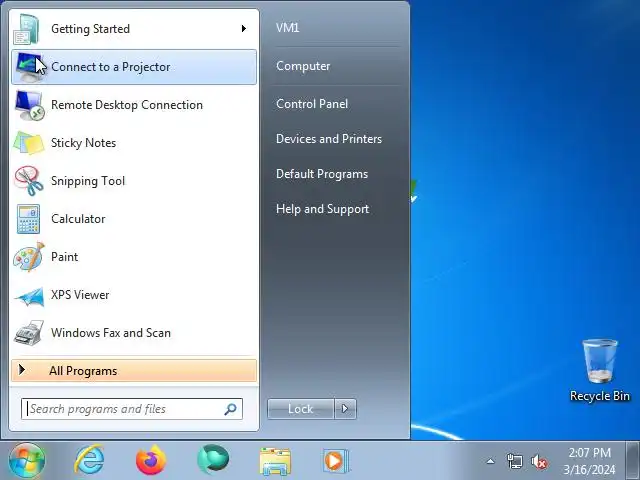Open Getting Started from the Start menu
The image size is (640, 480).
(x=134, y=29)
